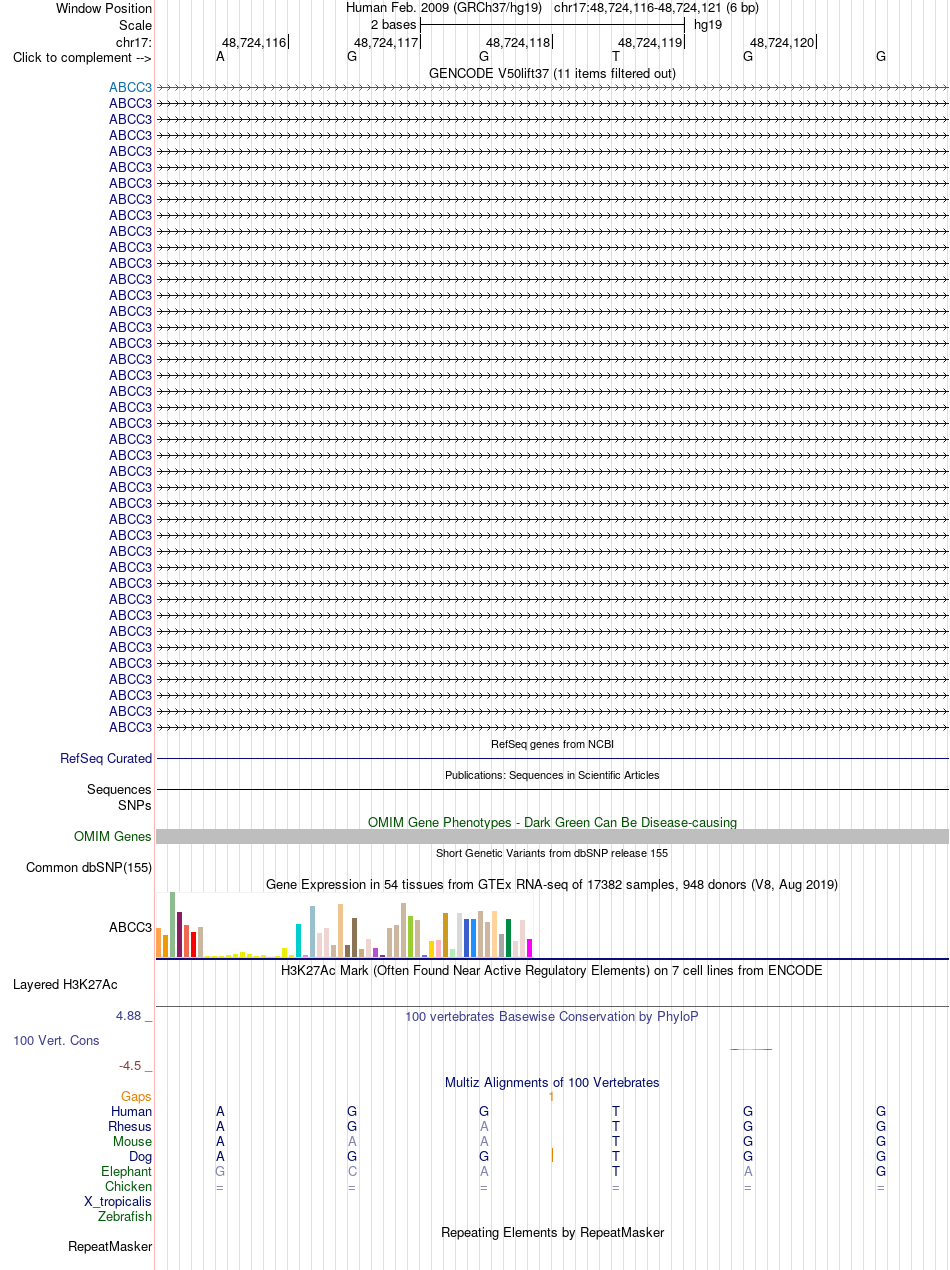Click the Window Position label
950x1270 pixels.
coord(104,8)
